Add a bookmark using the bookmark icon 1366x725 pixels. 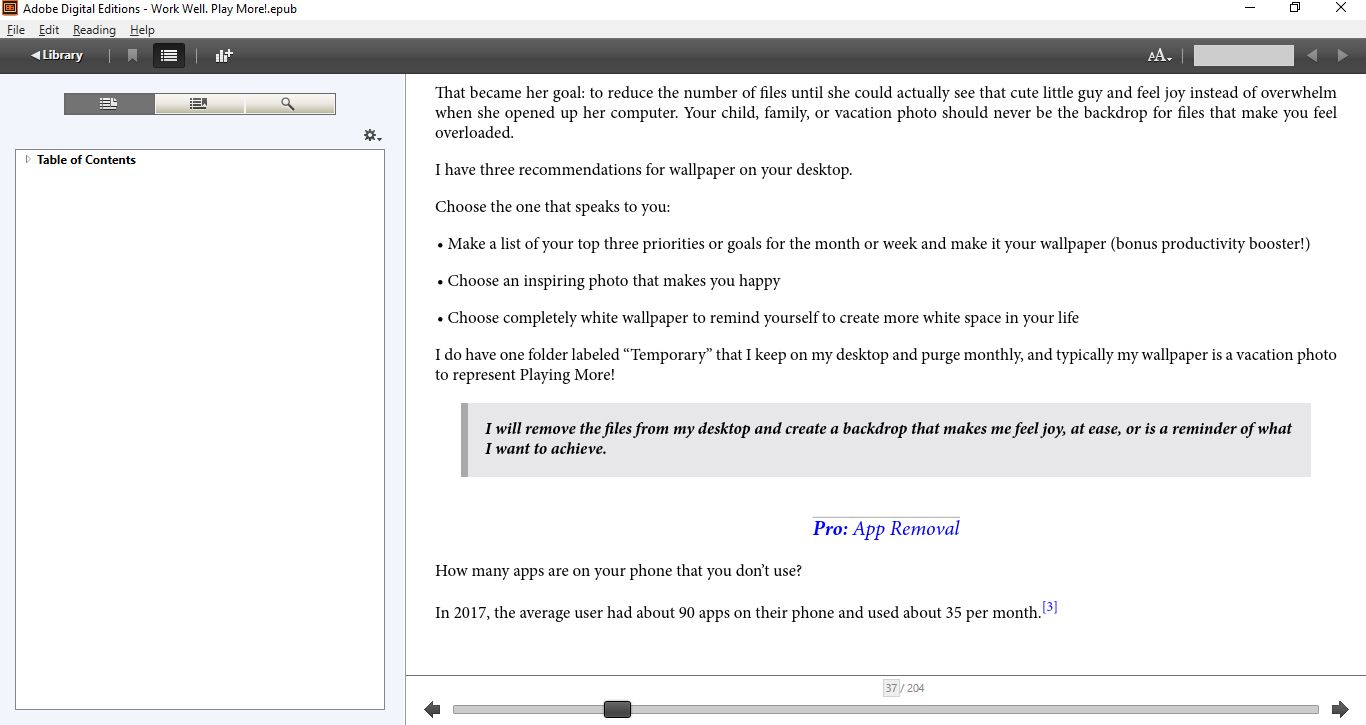132,56
